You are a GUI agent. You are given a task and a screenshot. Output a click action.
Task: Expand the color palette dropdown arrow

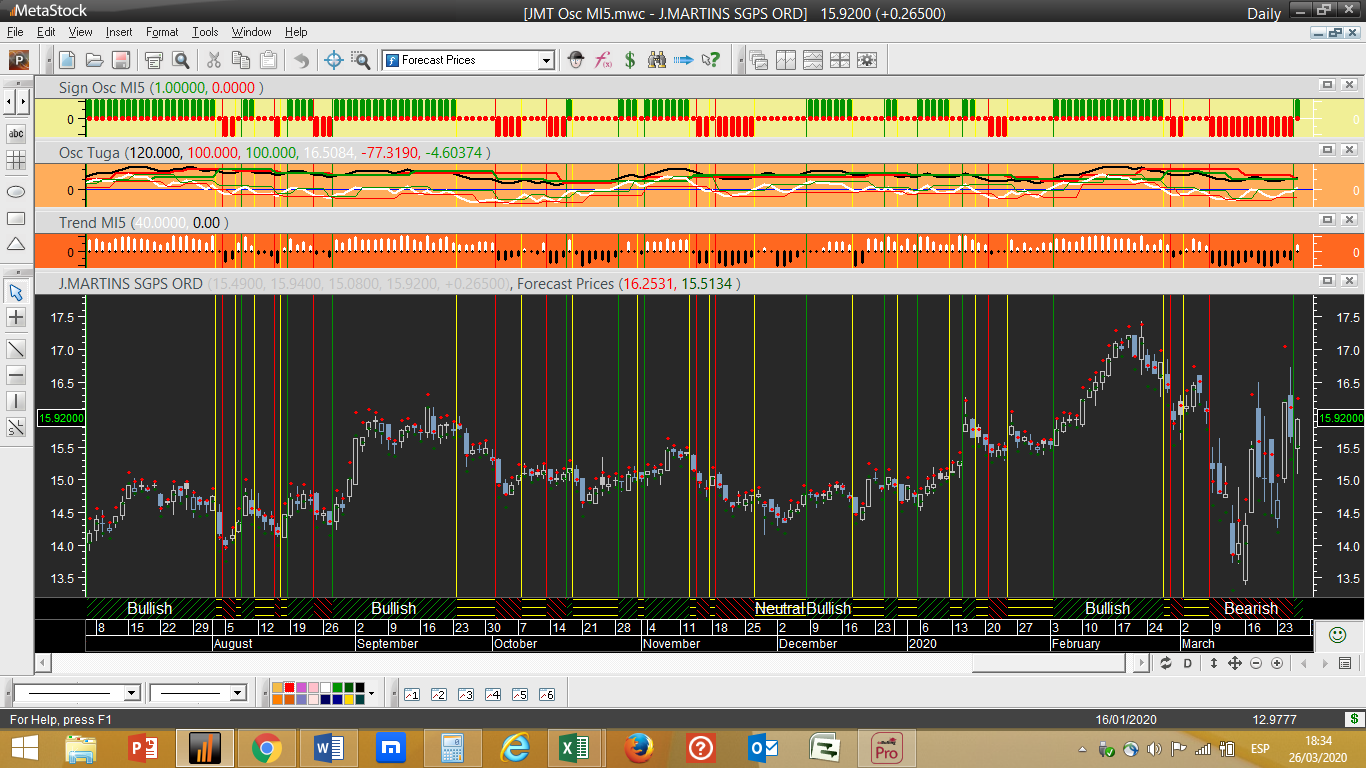point(371,693)
